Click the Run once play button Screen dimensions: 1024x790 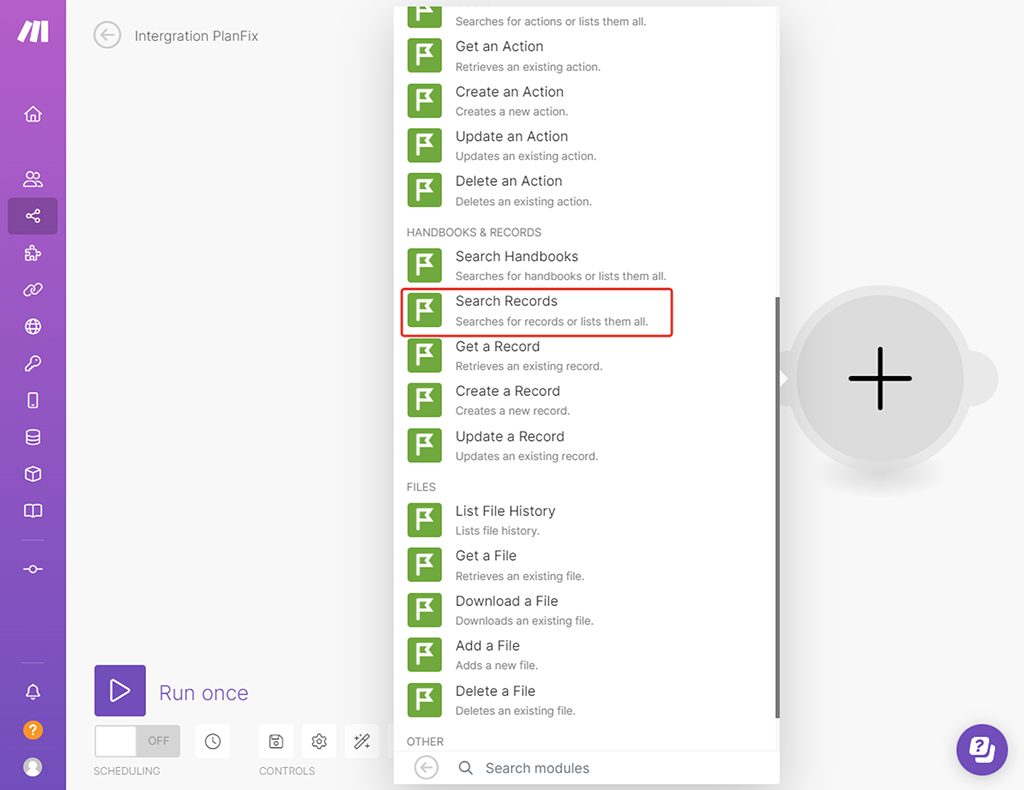(x=120, y=691)
